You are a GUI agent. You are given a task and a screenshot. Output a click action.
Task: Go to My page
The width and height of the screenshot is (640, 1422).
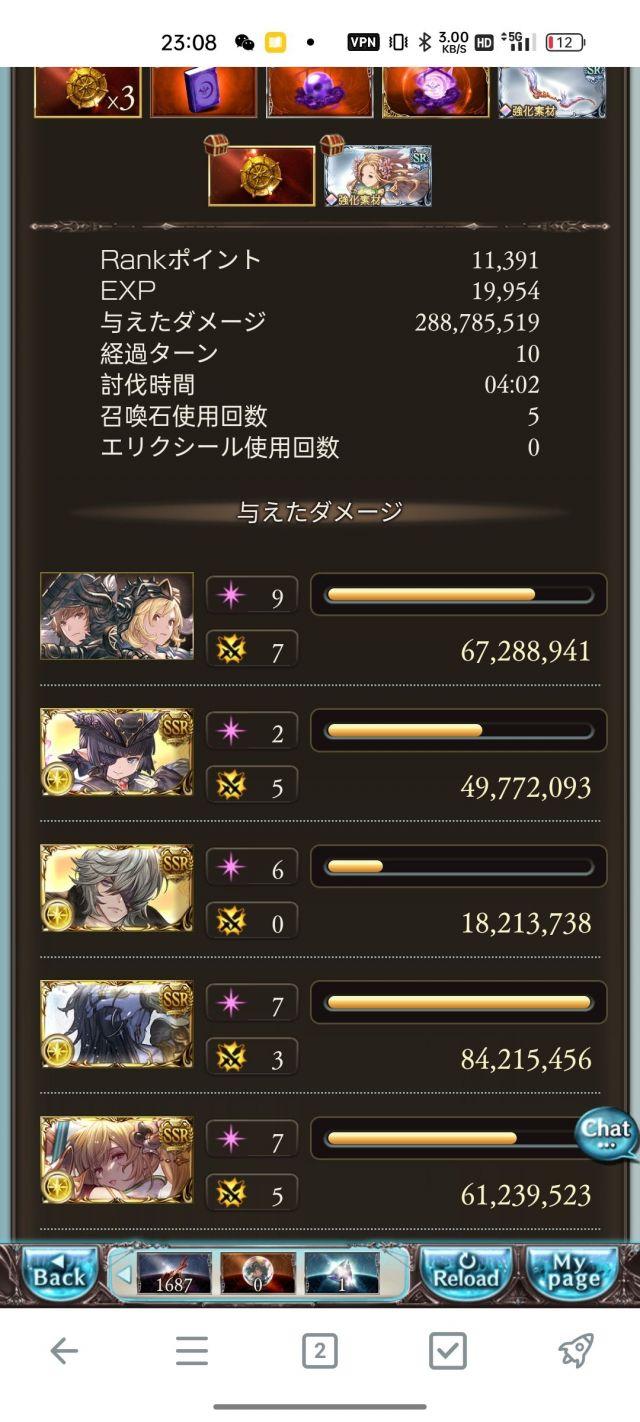571,1272
